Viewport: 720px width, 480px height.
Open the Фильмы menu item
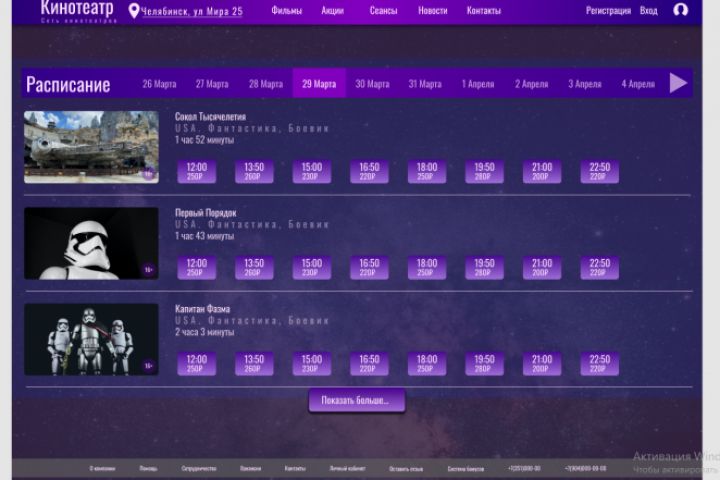[287, 10]
